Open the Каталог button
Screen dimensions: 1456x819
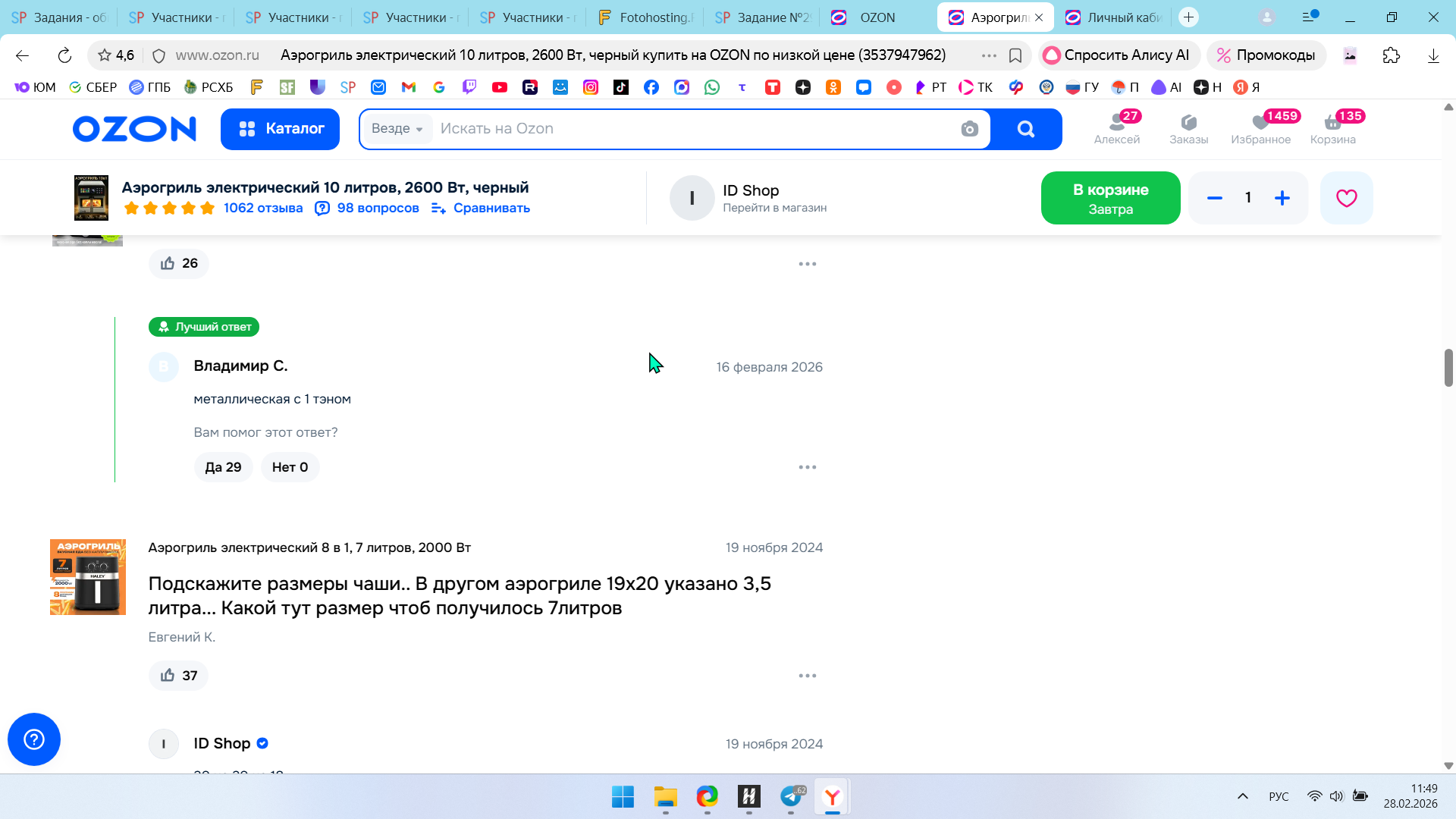280,129
